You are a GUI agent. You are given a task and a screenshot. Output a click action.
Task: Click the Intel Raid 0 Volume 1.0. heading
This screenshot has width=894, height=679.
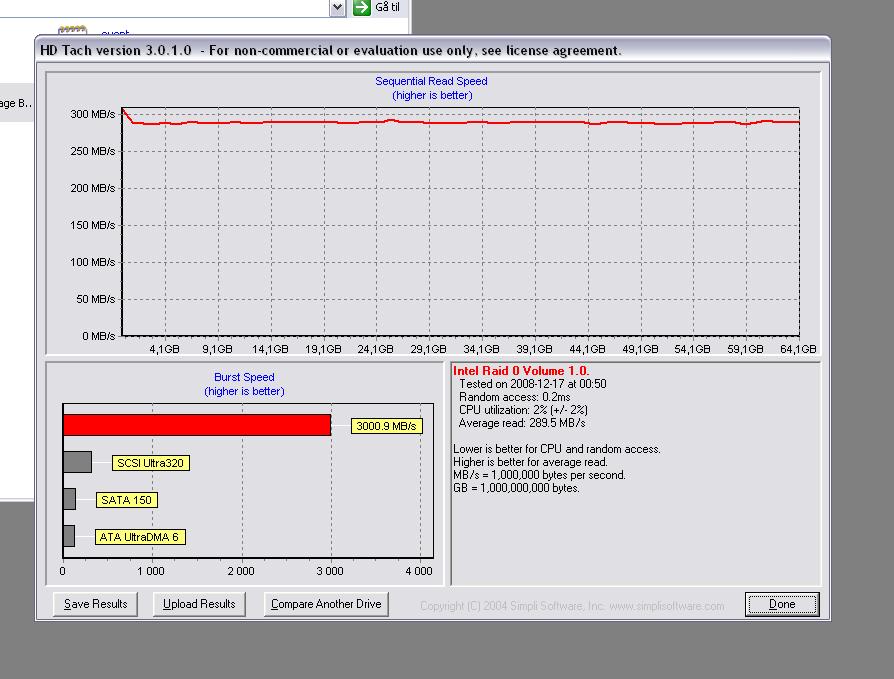click(521, 371)
